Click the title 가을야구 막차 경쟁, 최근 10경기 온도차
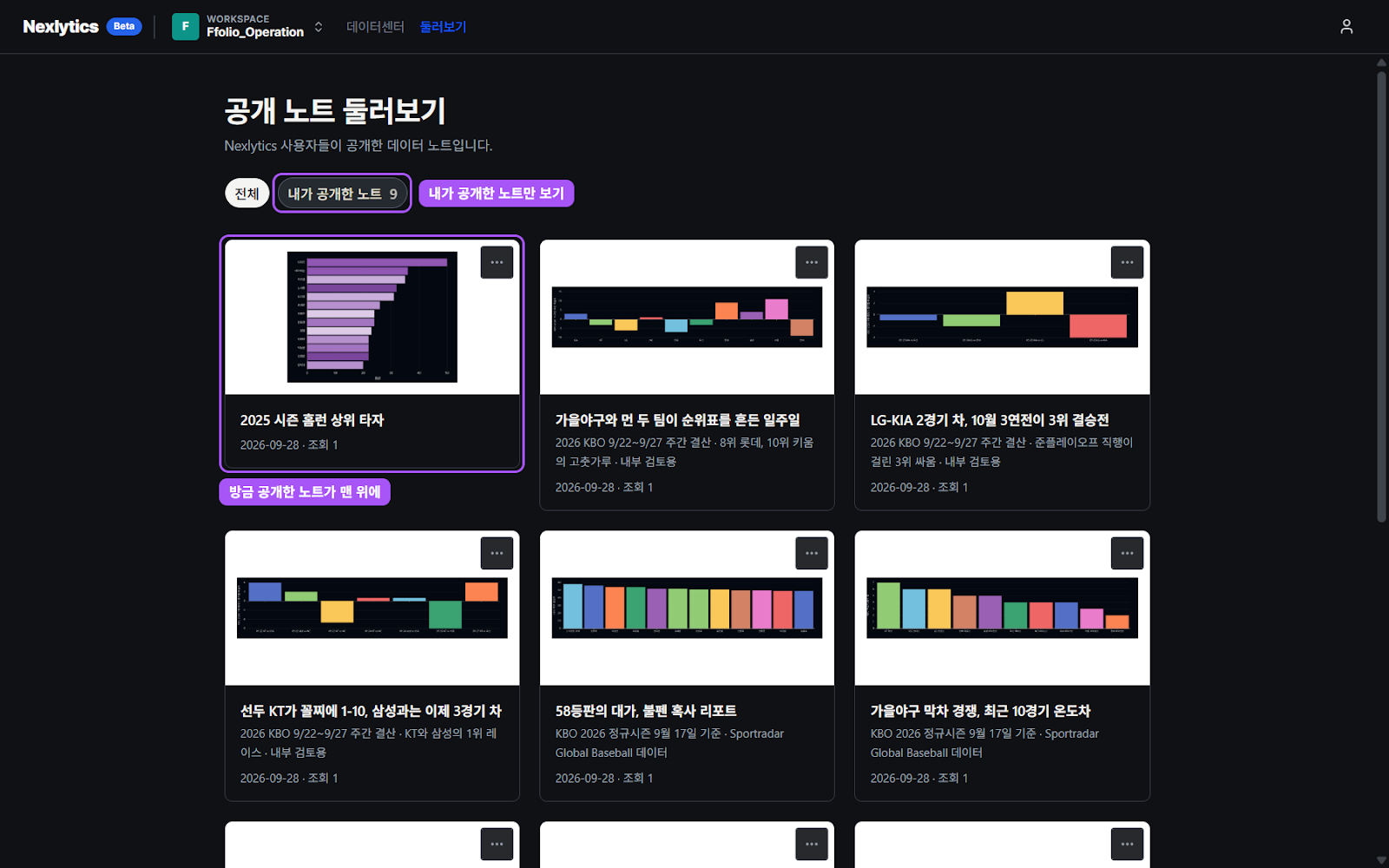This screenshot has height=868, width=1389. coord(980,711)
